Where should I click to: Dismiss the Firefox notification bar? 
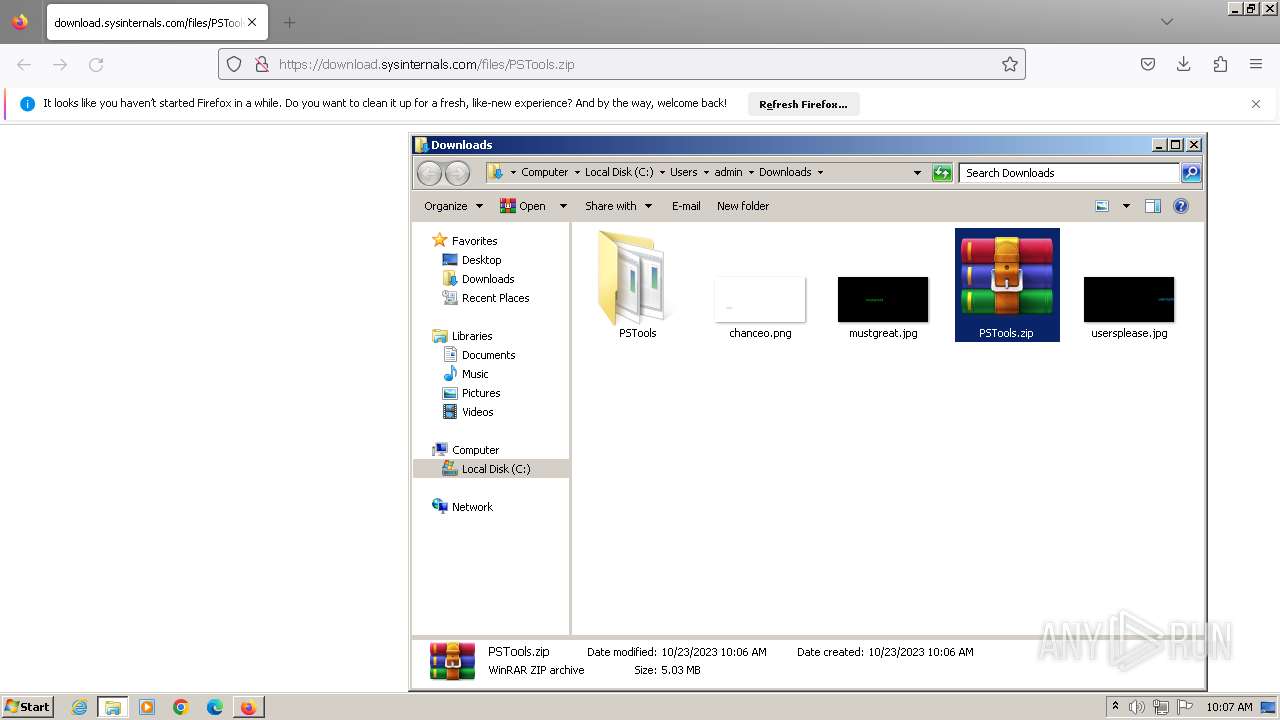click(x=1256, y=104)
